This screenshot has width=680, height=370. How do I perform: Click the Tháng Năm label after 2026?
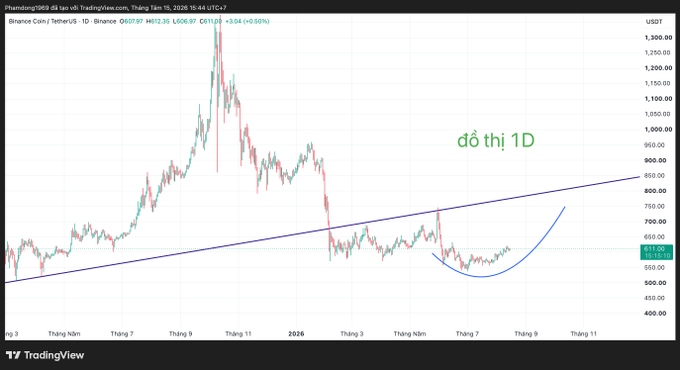click(410, 334)
